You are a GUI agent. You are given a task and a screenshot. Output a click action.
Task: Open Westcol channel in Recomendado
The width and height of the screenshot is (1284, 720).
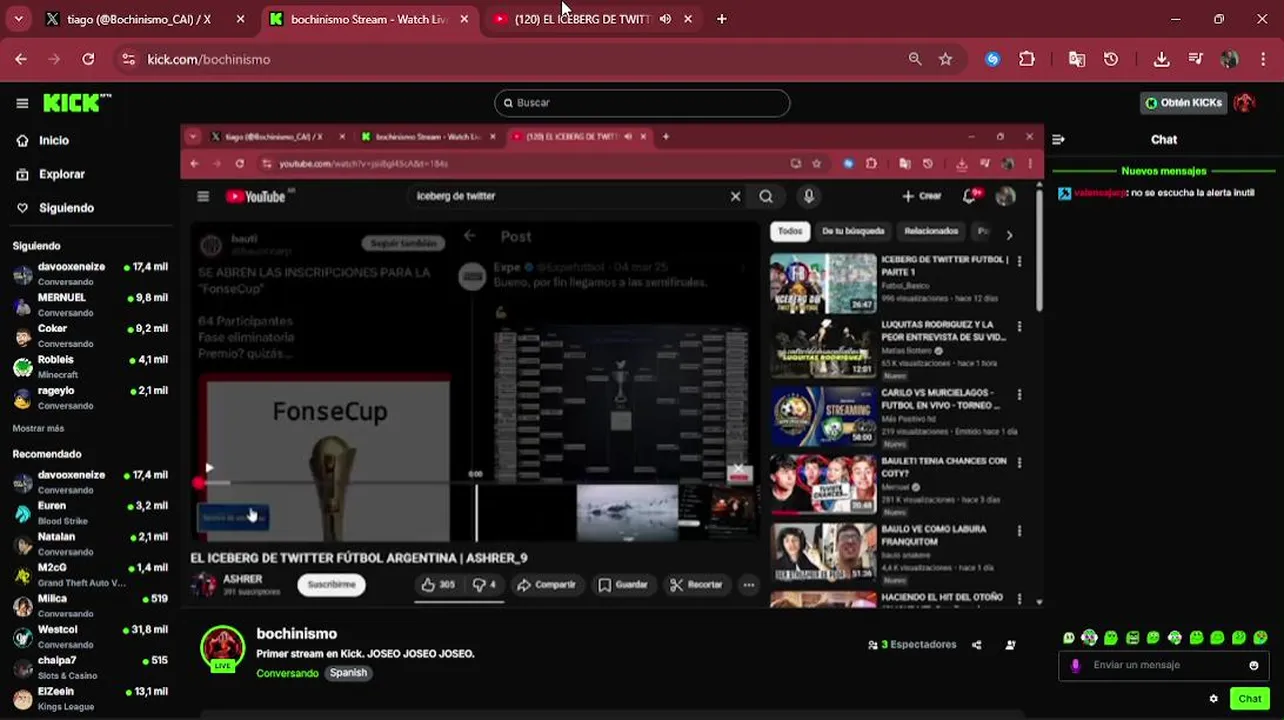tap(90, 636)
